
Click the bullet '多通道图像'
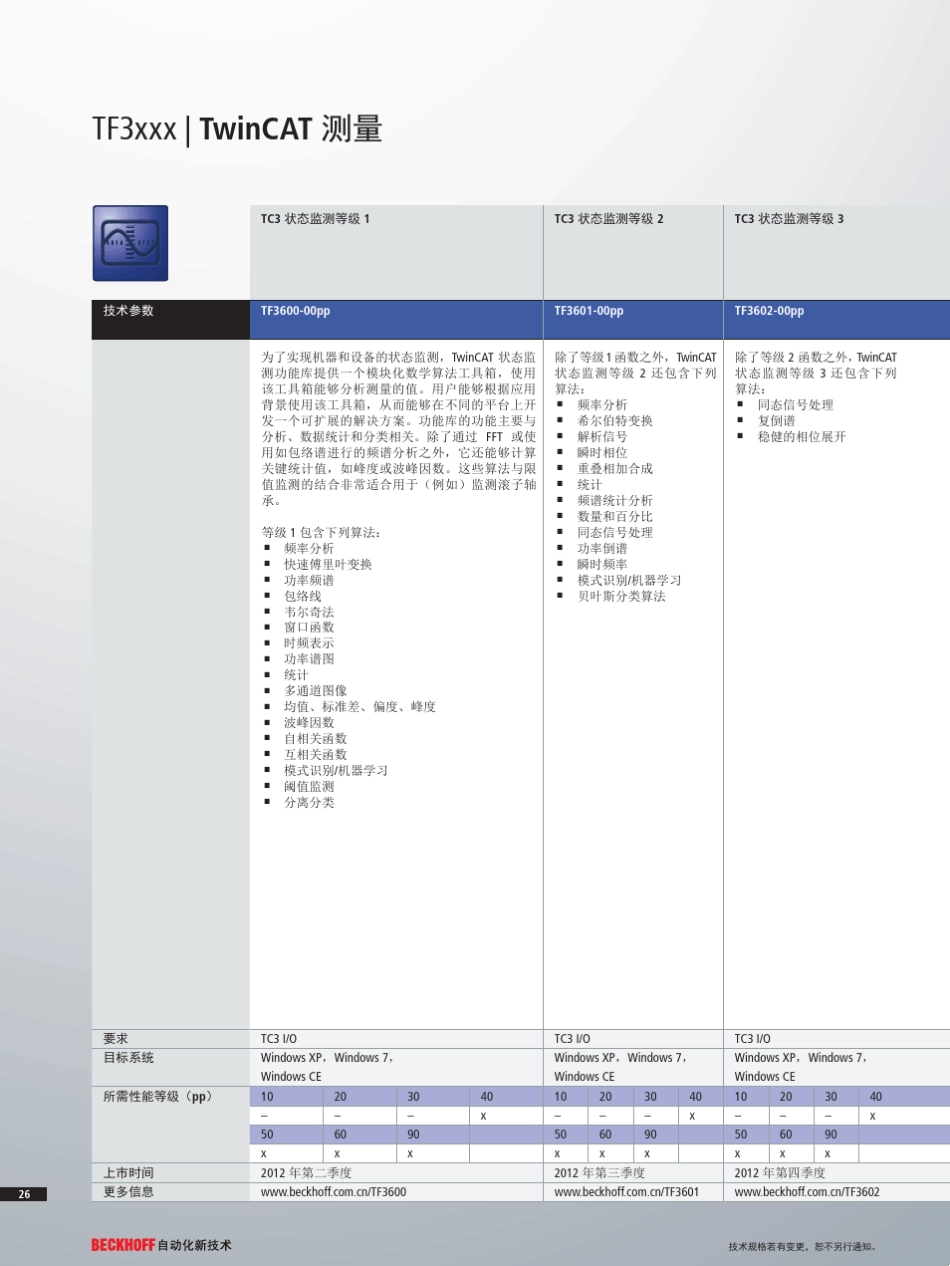pos(316,691)
